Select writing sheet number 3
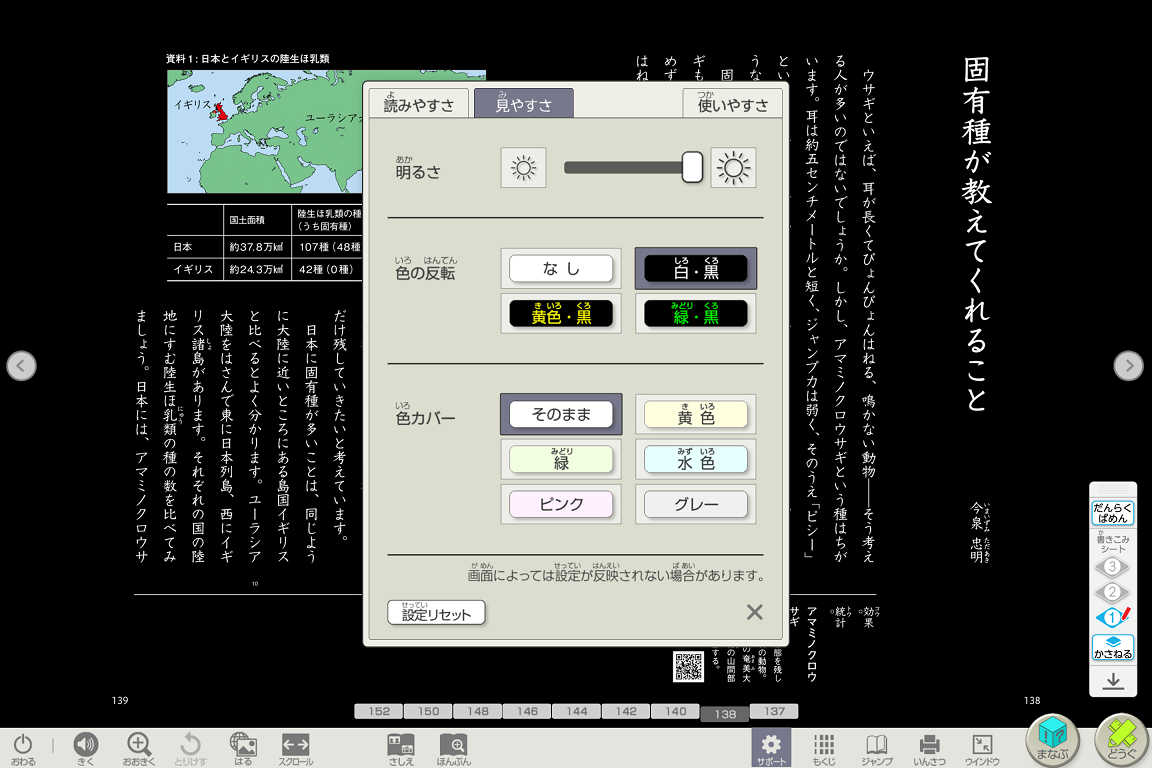The height and width of the screenshot is (768, 1152). (x=1112, y=567)
